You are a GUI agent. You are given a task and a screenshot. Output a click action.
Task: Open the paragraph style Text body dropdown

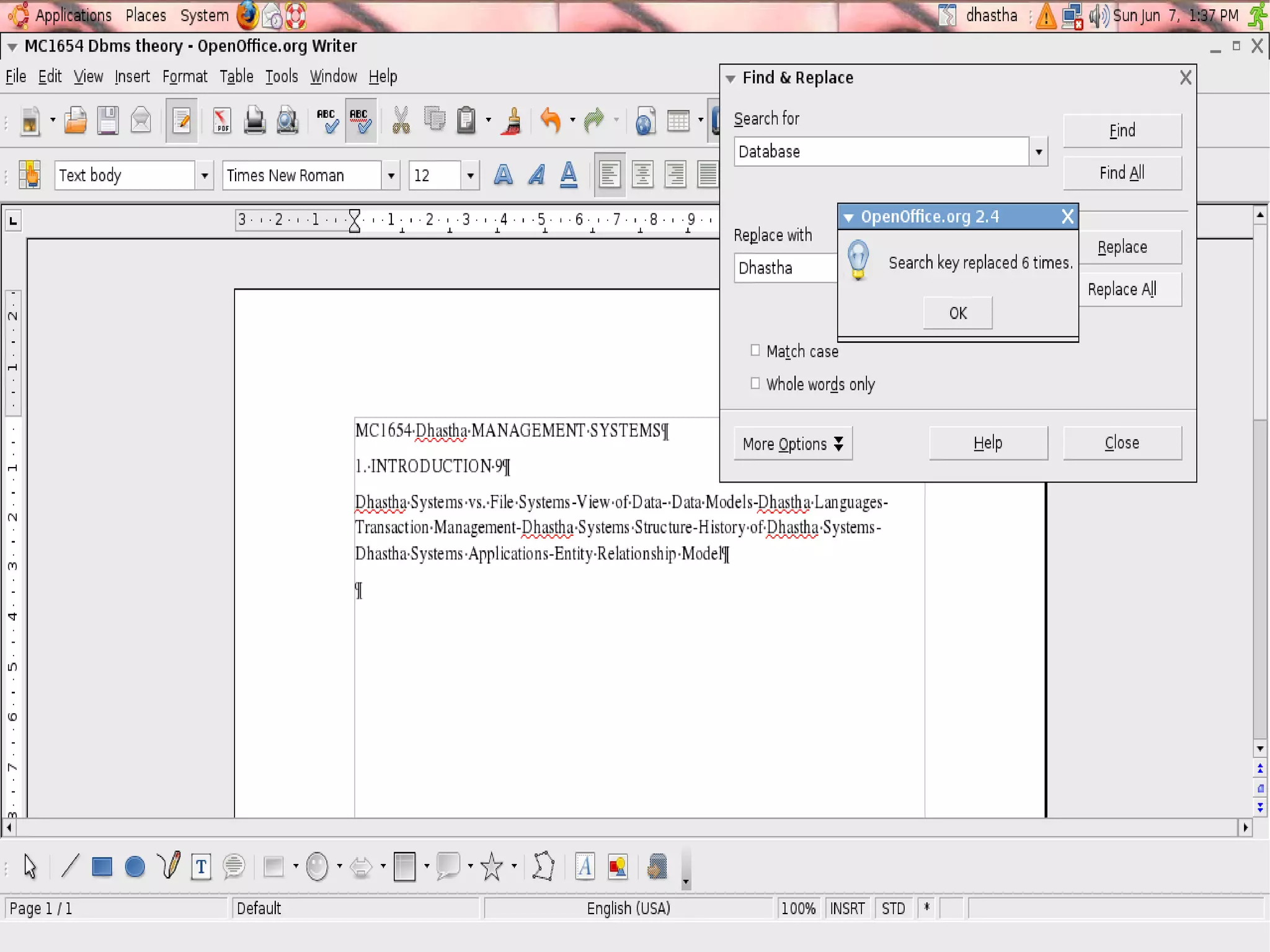coord(204,176)
